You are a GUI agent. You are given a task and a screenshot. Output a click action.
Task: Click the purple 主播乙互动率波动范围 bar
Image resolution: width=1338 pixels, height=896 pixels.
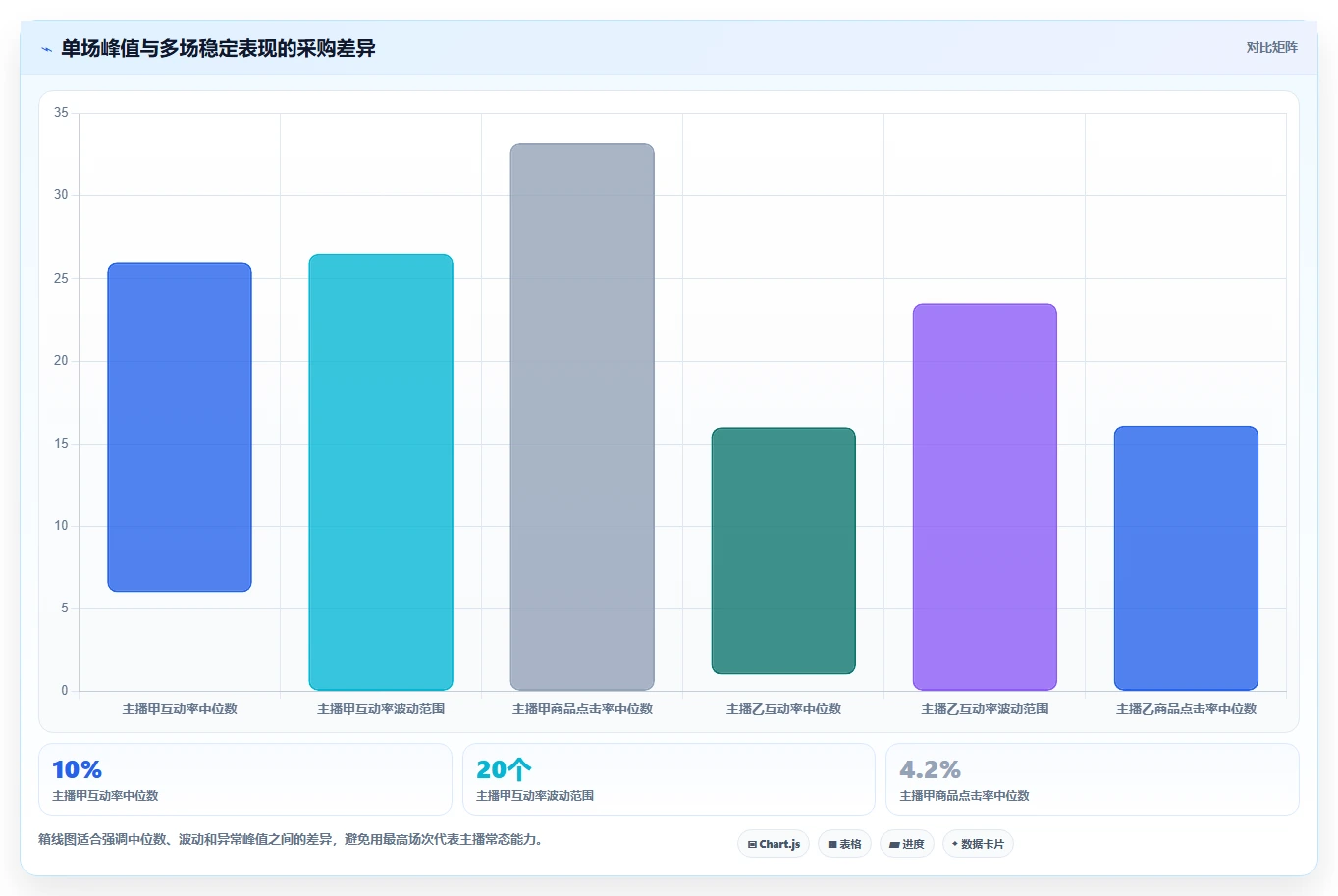pos(985,497)
